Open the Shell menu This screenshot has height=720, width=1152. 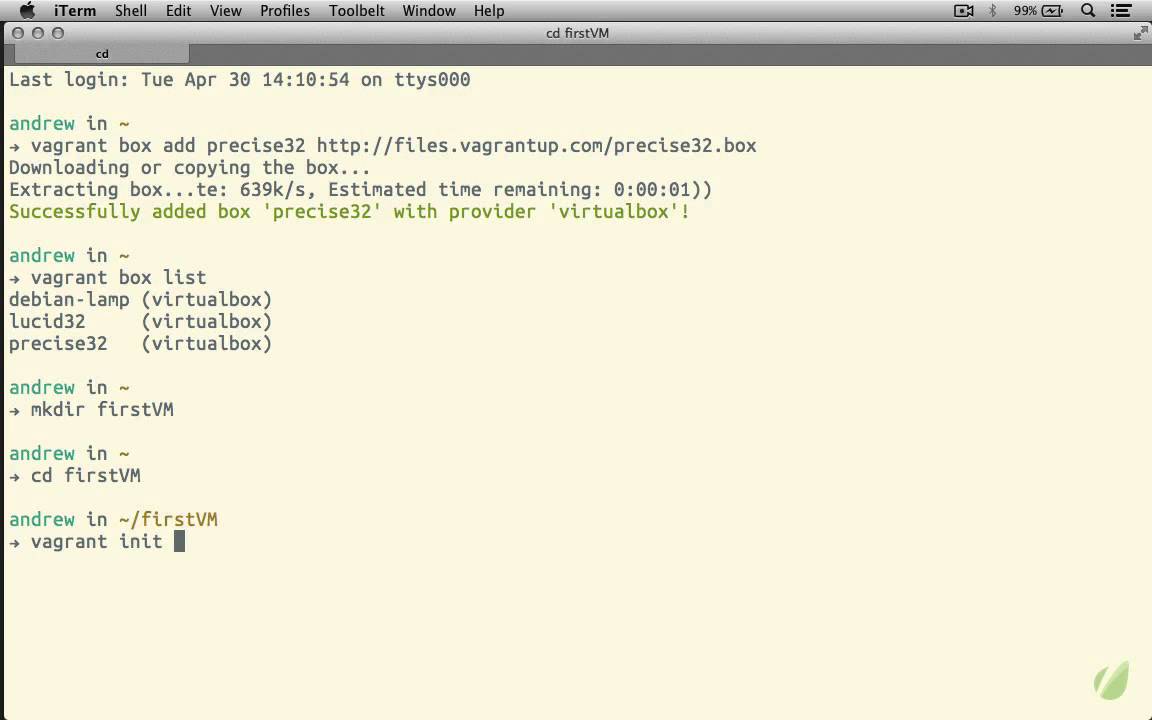click(131, 11)
